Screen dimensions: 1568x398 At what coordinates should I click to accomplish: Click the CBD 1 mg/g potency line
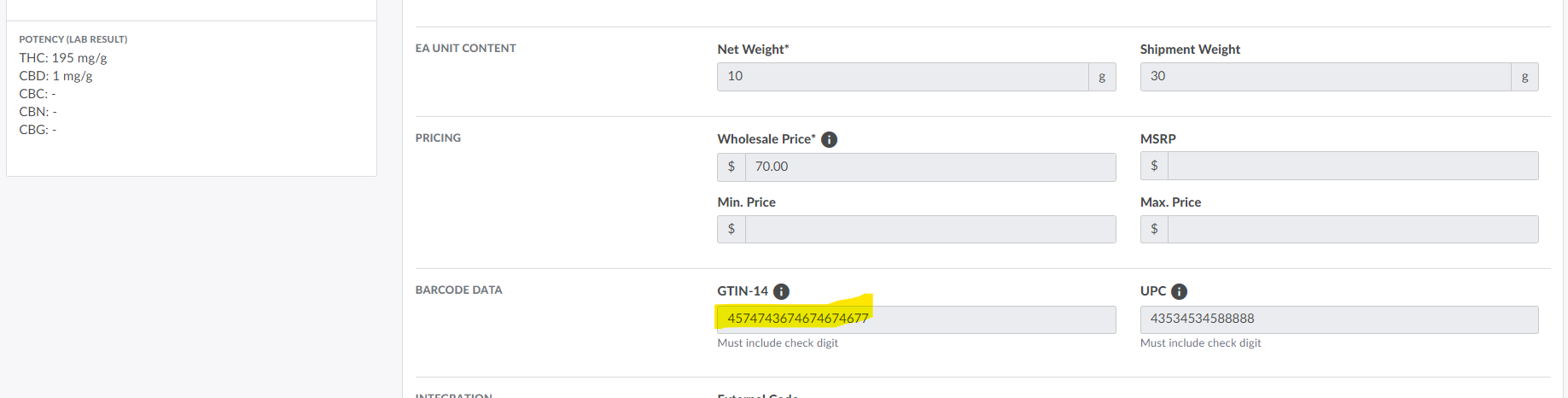click(x=55, y=76)
